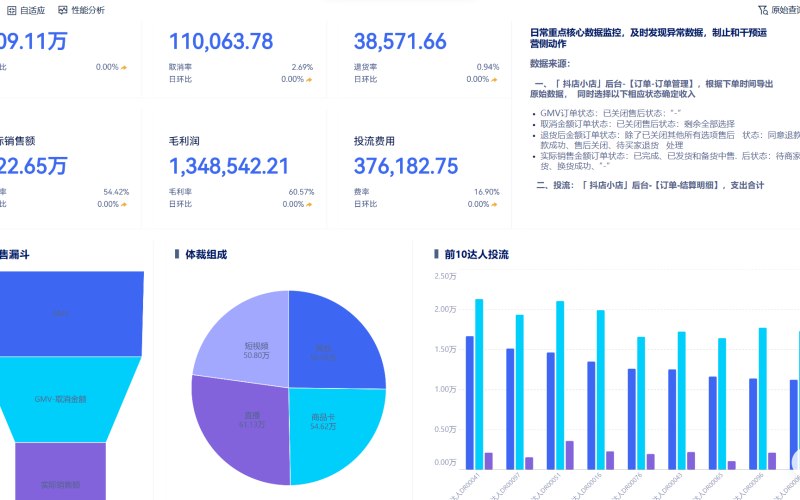
Task: Click the 投流费用 card title
Action: click(374, 141)
